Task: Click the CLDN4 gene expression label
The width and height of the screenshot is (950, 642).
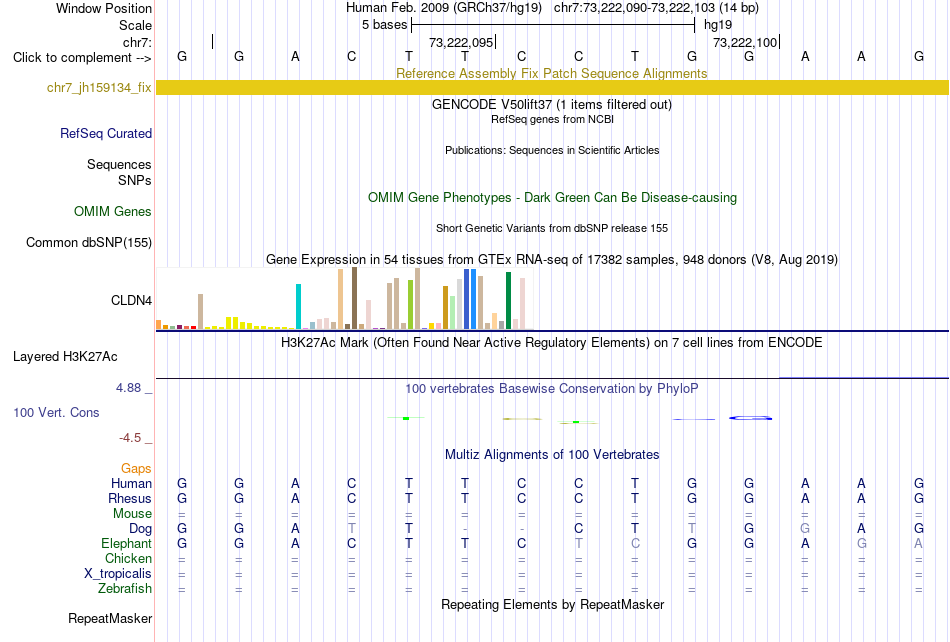Action: coord(131,300)
